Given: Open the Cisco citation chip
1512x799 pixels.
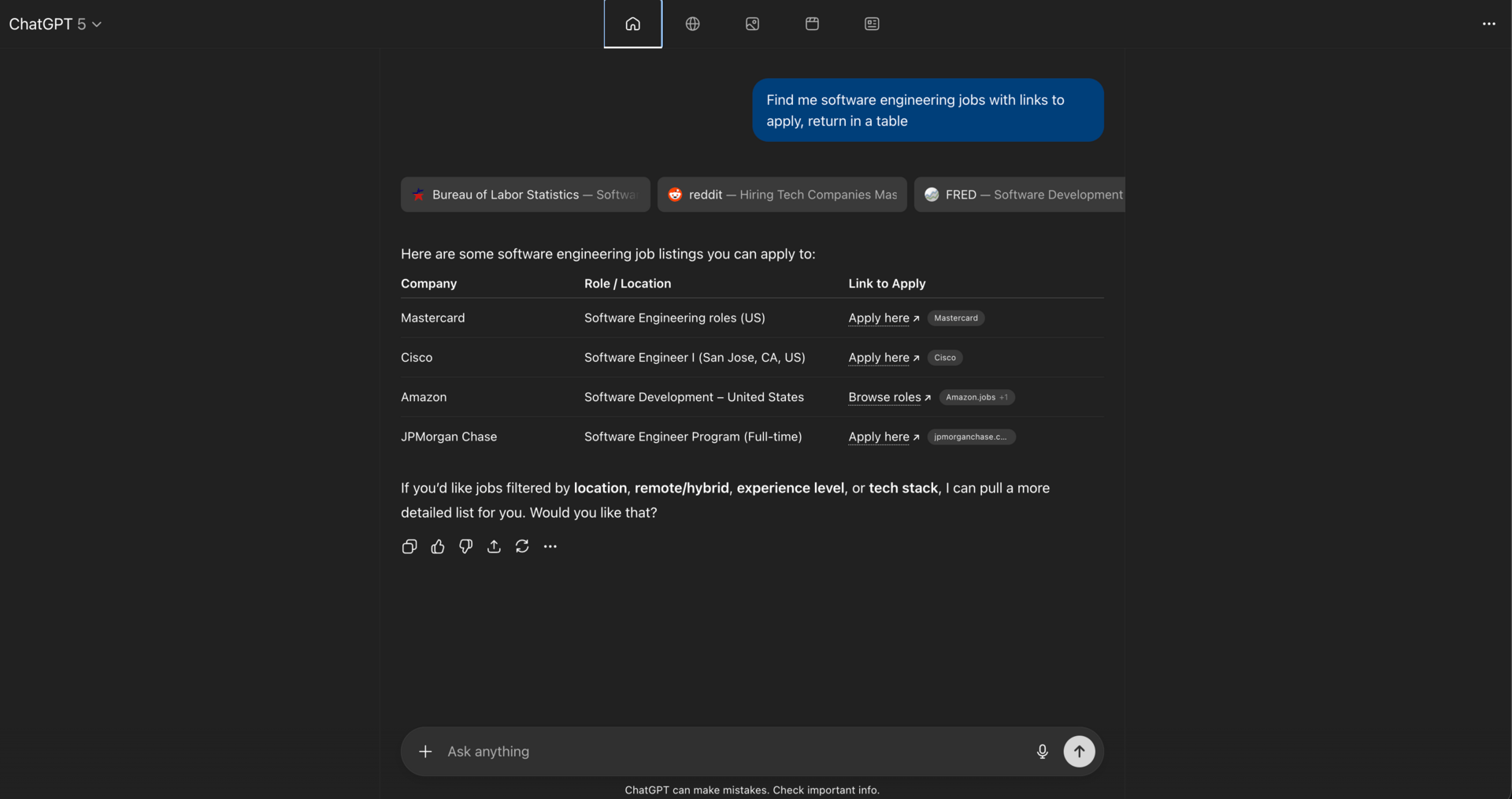Looking at the screenshot, I should coord(945,358).
